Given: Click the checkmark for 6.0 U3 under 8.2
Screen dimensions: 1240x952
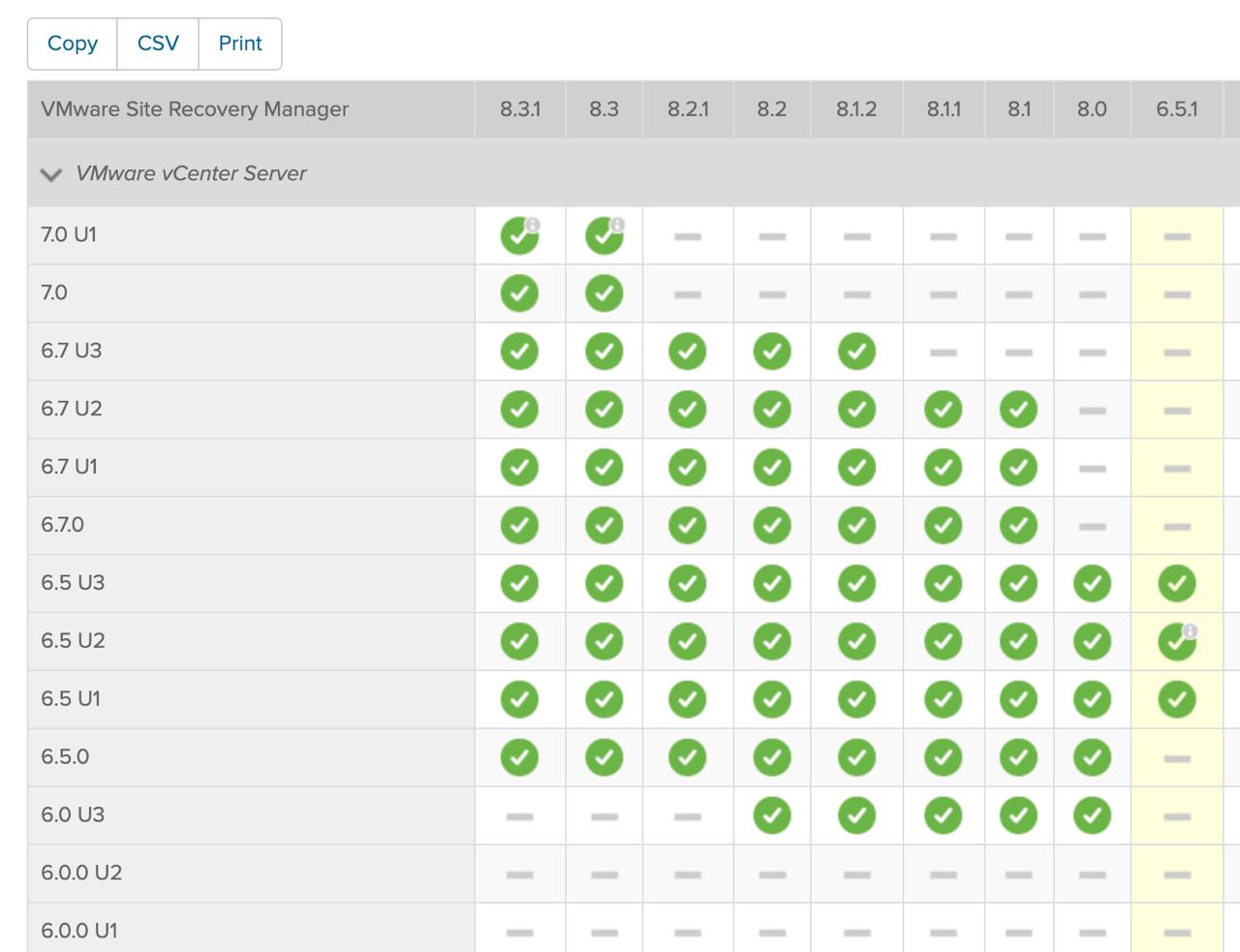Looking at the screenshot, I should coord(772,815).
